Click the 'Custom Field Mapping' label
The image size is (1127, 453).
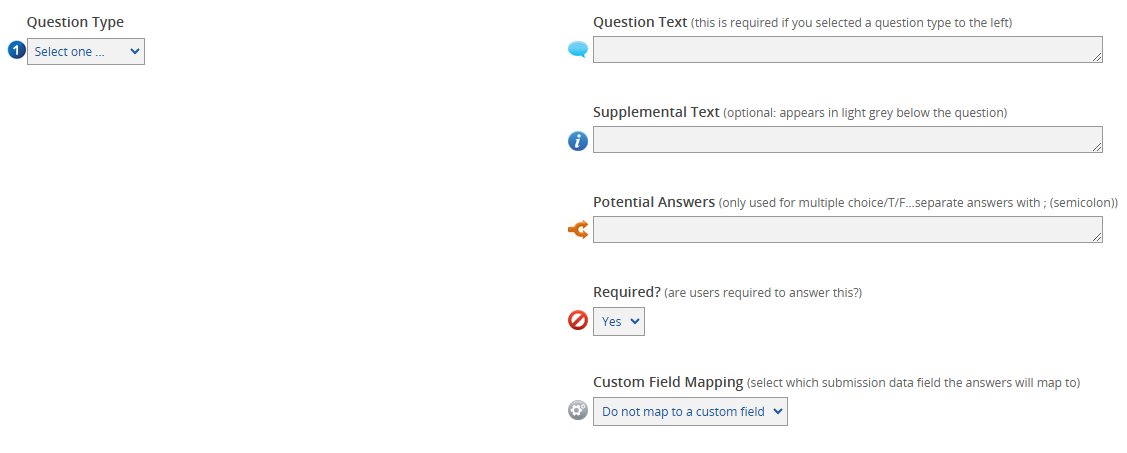tap(668, 382)
